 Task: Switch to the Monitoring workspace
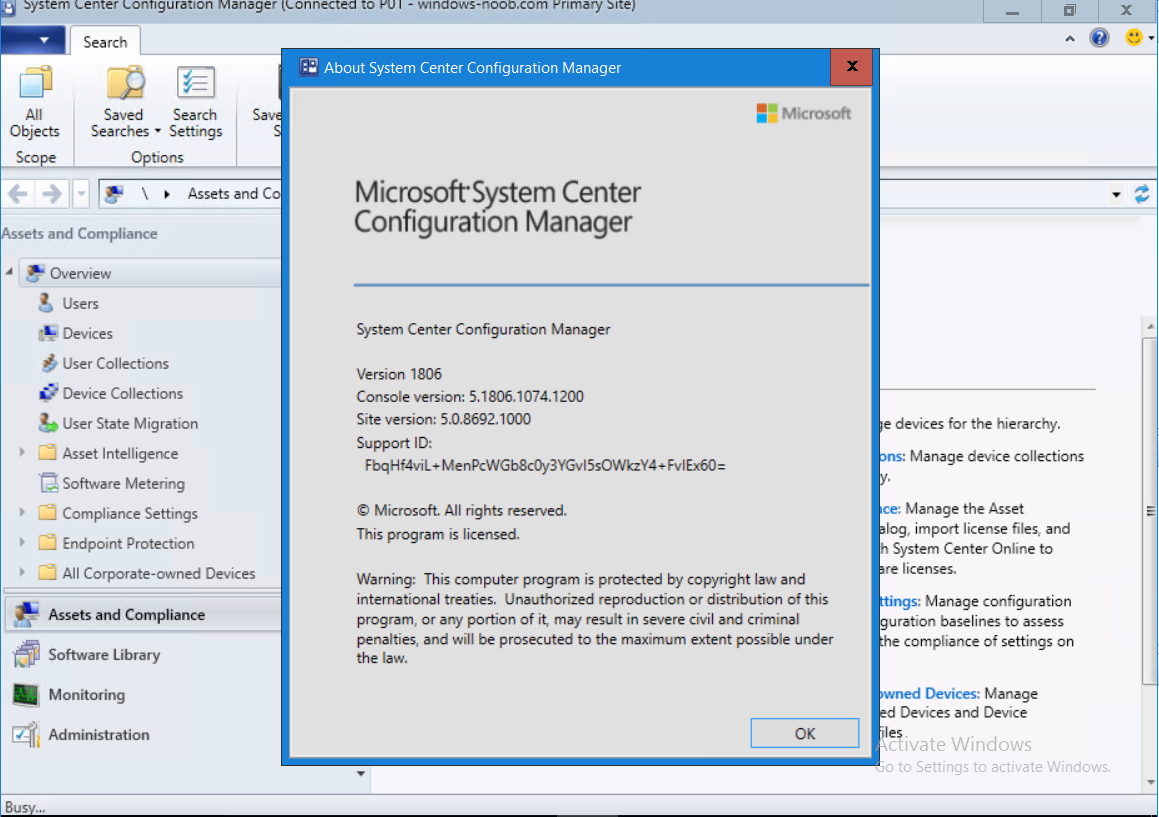coord(143,694)
